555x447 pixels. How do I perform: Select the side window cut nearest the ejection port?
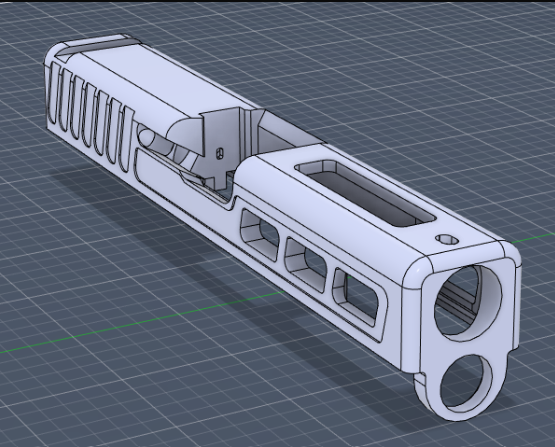coord(261,235)
